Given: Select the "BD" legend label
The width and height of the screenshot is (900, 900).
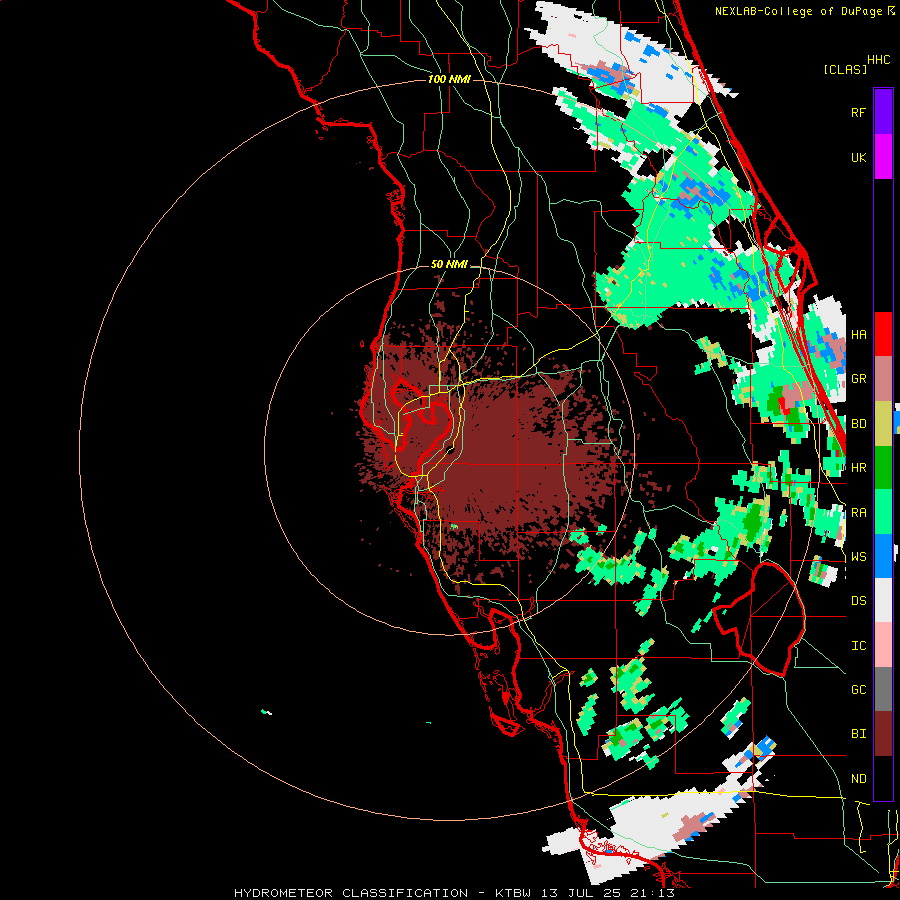Looking at the screenshot, I should pyautogui.click(x=858, y=424).
